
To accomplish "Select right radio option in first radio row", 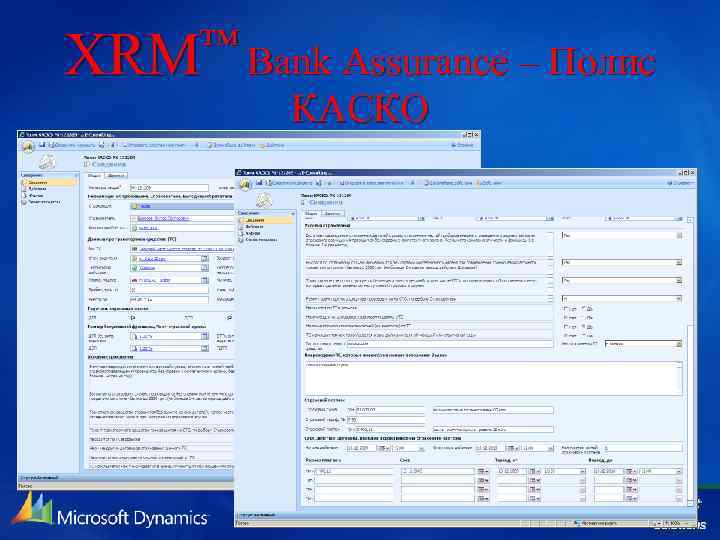I will pyautogui.click(x=584, y=309).
